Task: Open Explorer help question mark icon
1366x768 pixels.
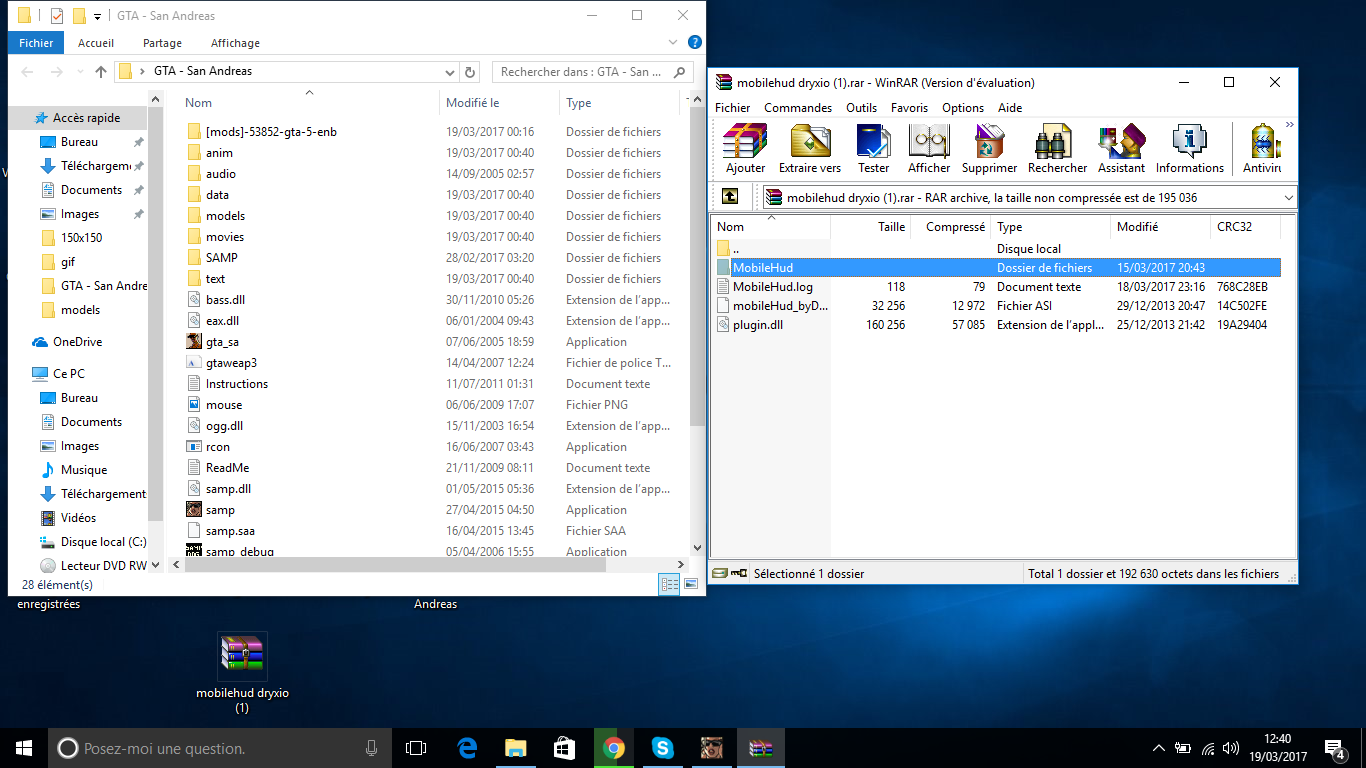Action: tap(694, 42)
